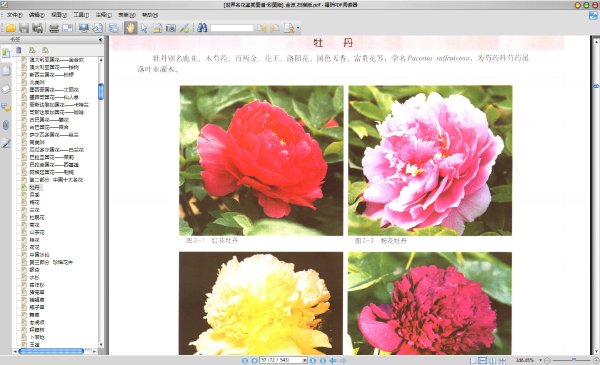
Task: Open the 帮助 menu
Action: 150,15
